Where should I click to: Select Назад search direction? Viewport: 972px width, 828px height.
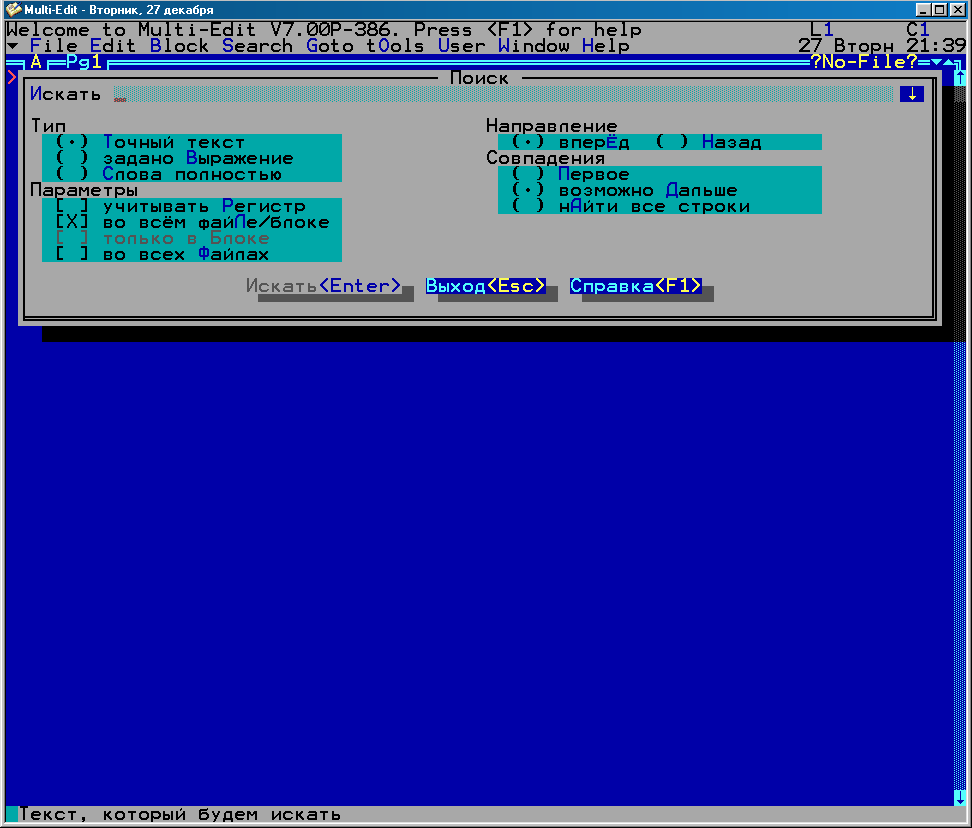coord(708,143)
